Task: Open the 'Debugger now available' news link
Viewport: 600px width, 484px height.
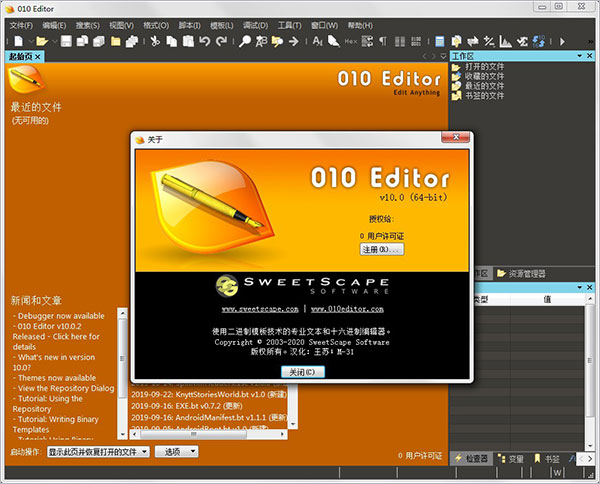Action: click(61, 316)
